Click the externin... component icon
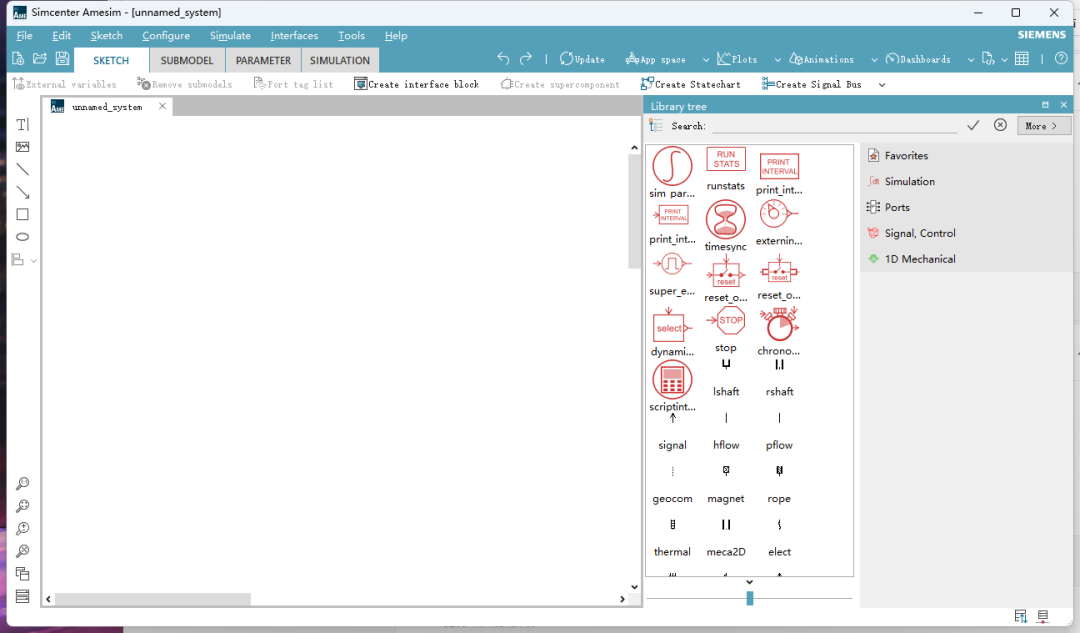Viewport: 1080px width, 633px height. [x=778, y=214]
